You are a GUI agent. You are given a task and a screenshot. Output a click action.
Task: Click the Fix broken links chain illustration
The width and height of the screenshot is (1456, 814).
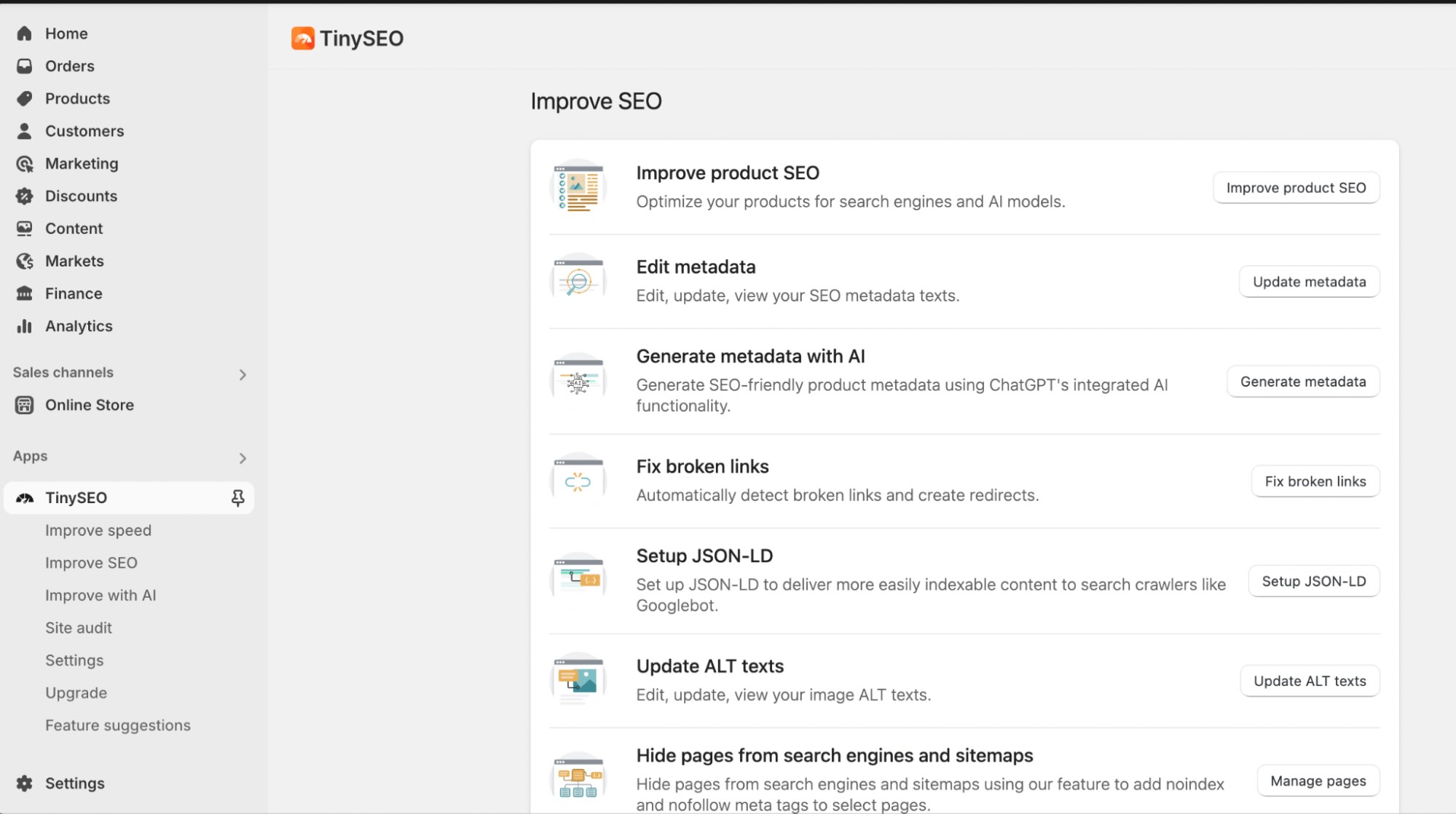click(x=578, y=481)
